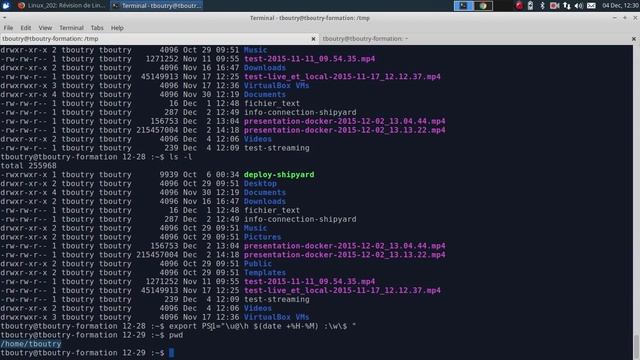This screenshot has width=640, height=360.
Task: Click presentation-docker 13.13.22.mp4 in the lower listing
Action: [x=345, y=255]
